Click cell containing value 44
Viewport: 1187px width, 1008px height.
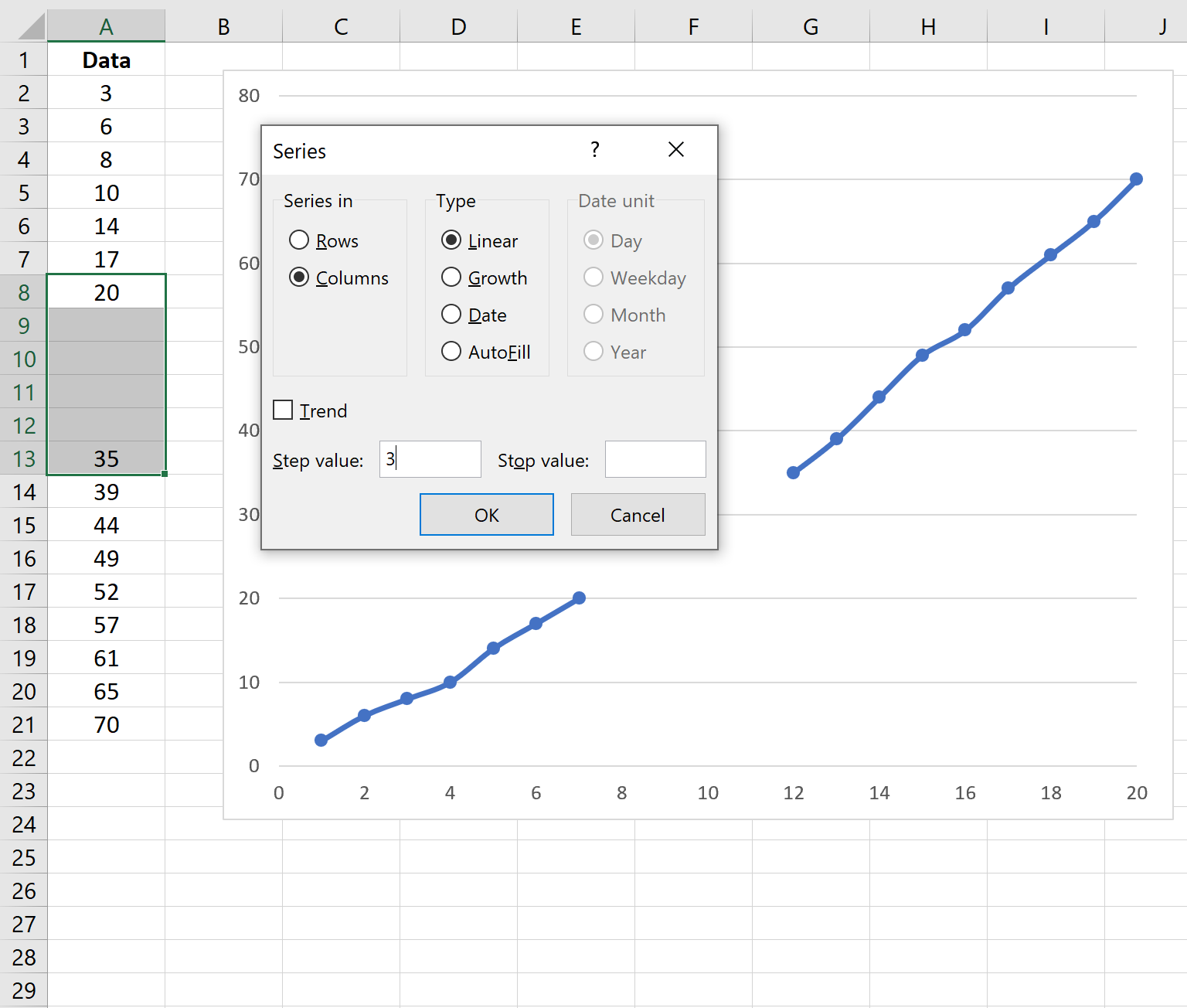[x=107, y=526]
